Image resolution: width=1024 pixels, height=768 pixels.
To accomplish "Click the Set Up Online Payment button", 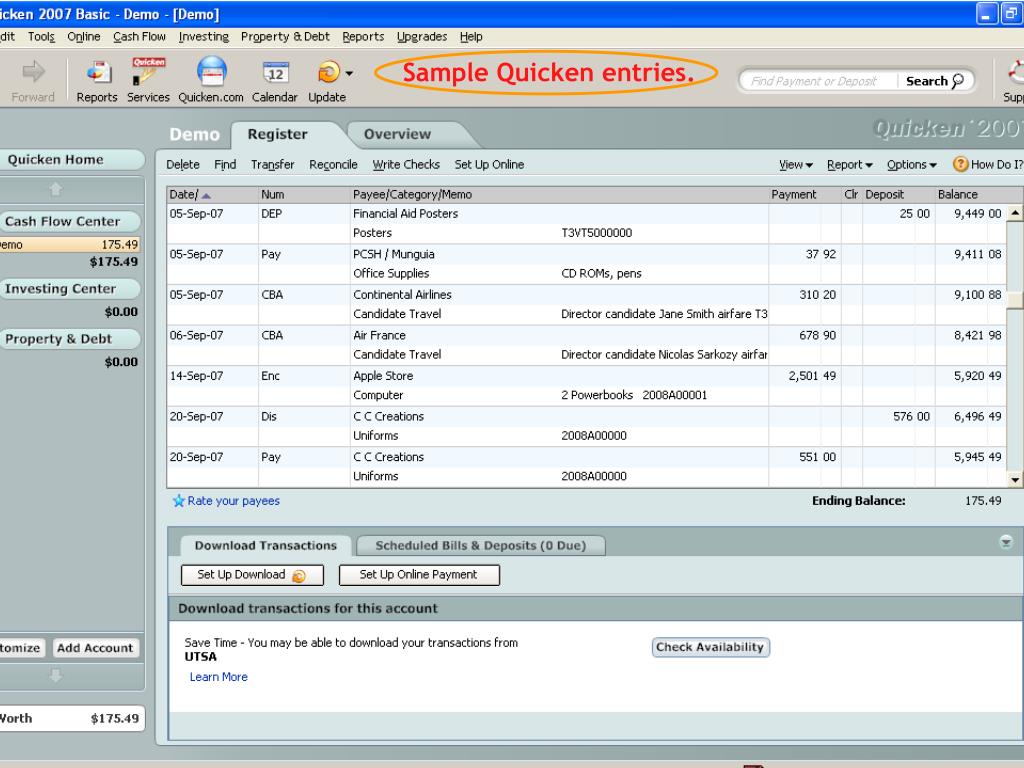I will pos(419,575).
